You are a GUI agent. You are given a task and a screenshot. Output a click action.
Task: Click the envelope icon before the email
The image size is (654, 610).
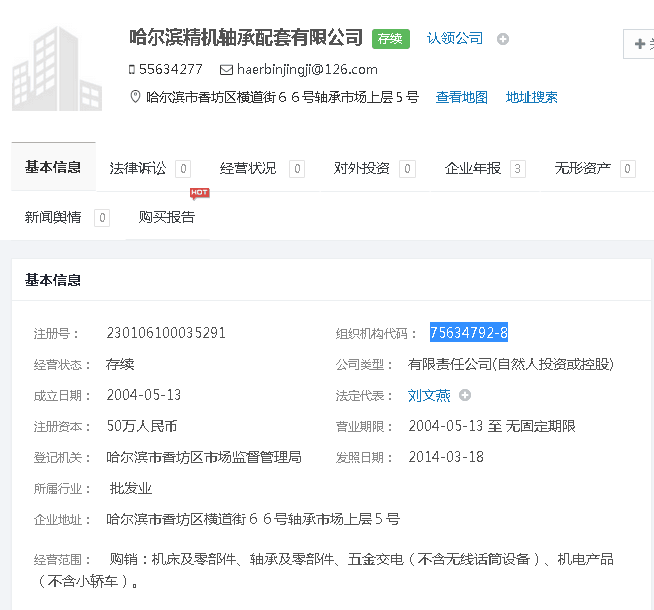[227, 70]
